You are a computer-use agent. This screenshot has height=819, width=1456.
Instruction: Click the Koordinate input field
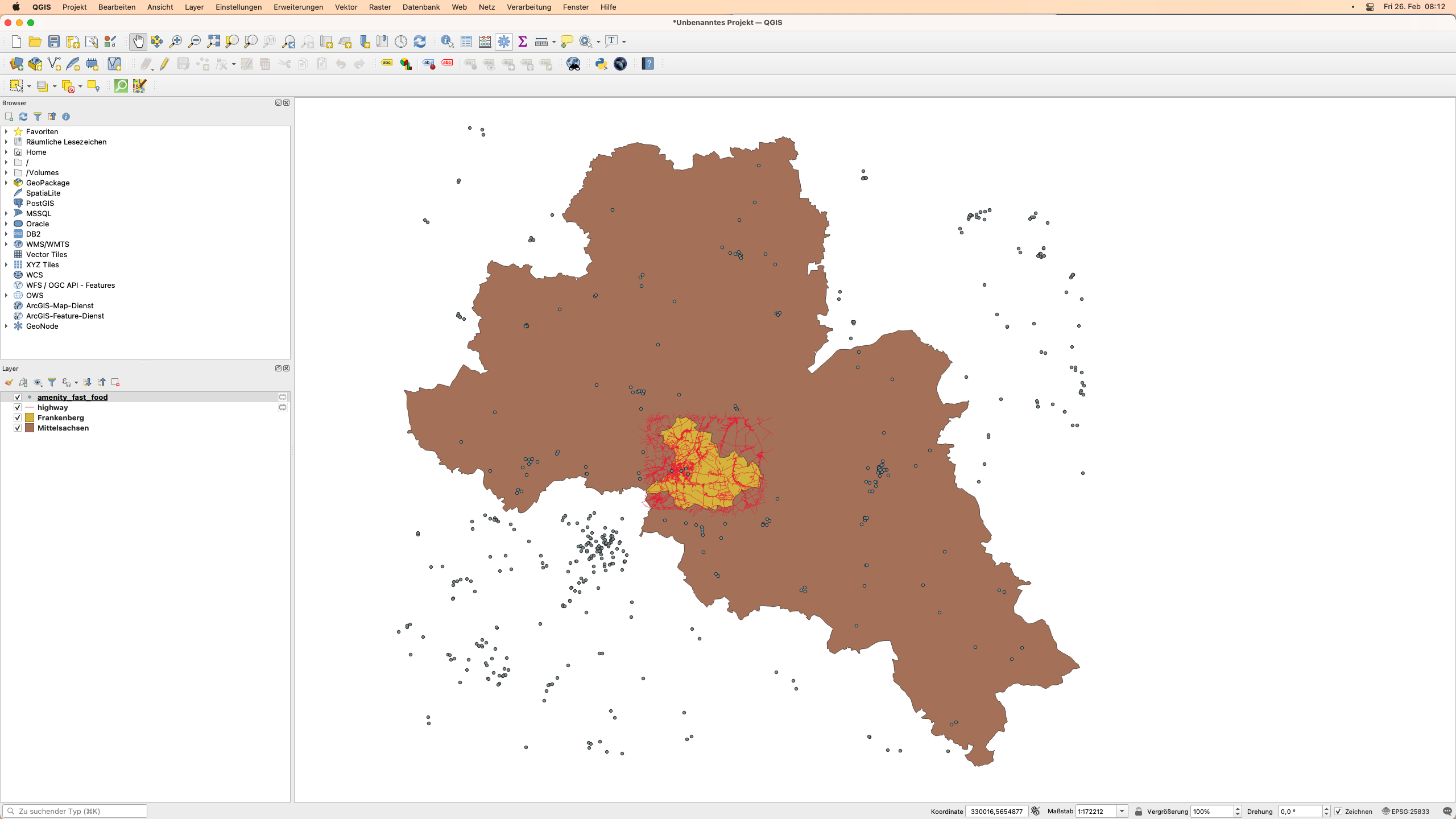coord(996,812)
